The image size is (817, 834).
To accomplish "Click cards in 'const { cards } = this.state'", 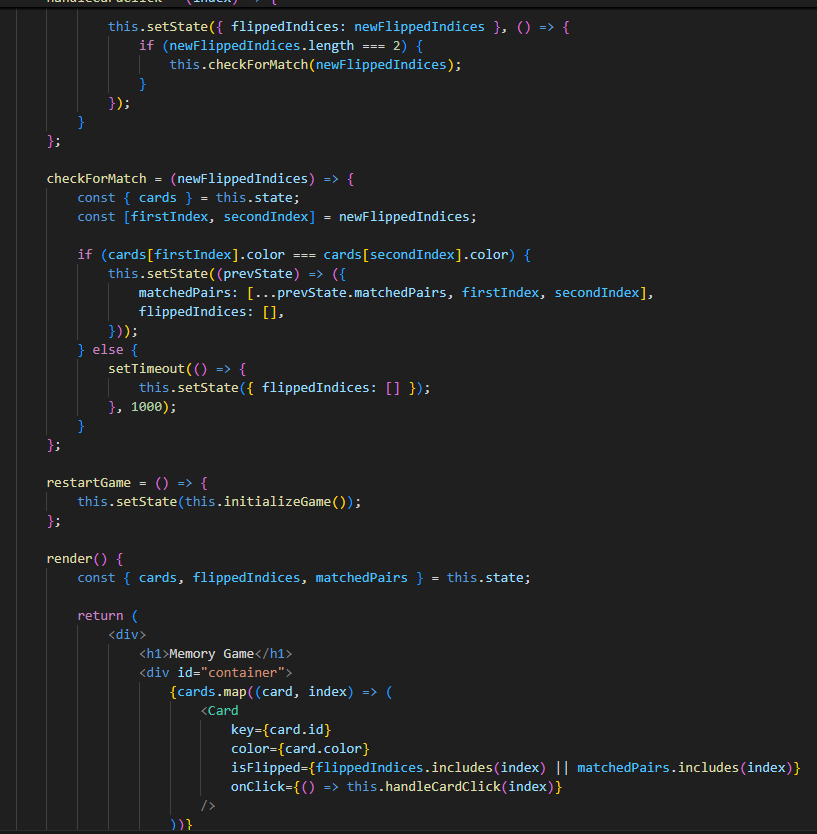I will [x=157, y=198].
